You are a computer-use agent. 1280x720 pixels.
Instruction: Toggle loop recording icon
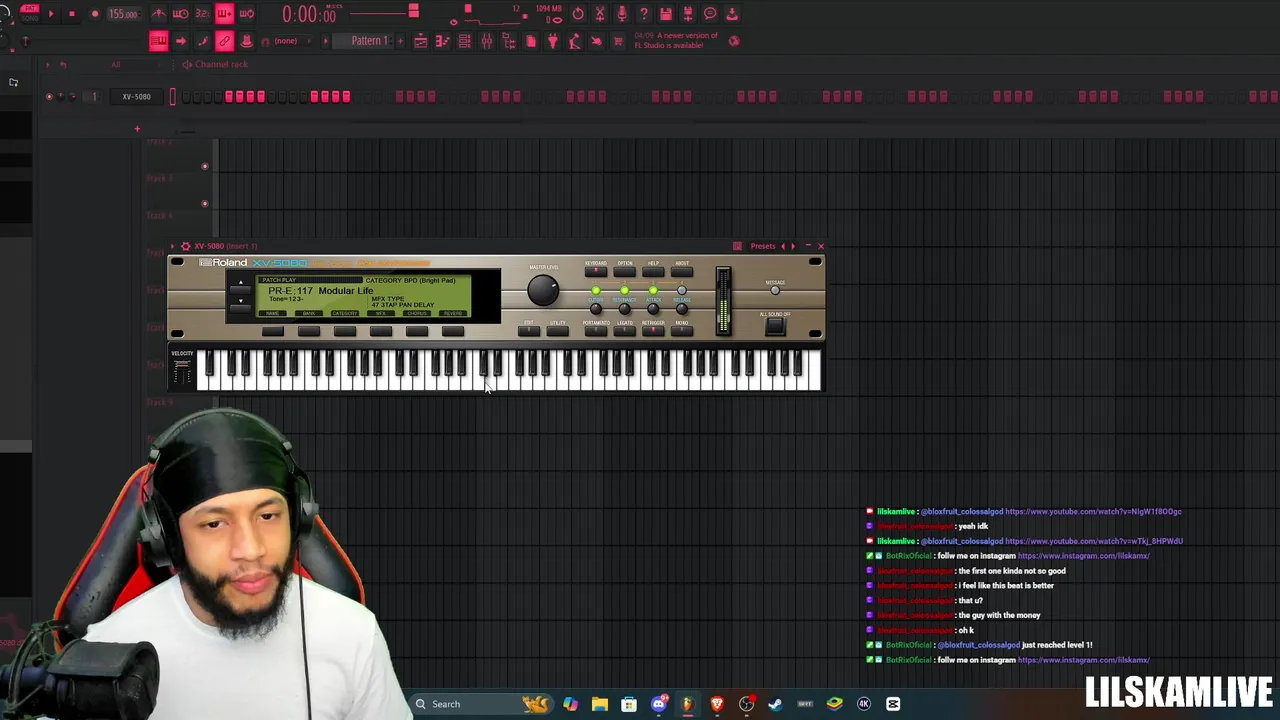tap(247, 14)
